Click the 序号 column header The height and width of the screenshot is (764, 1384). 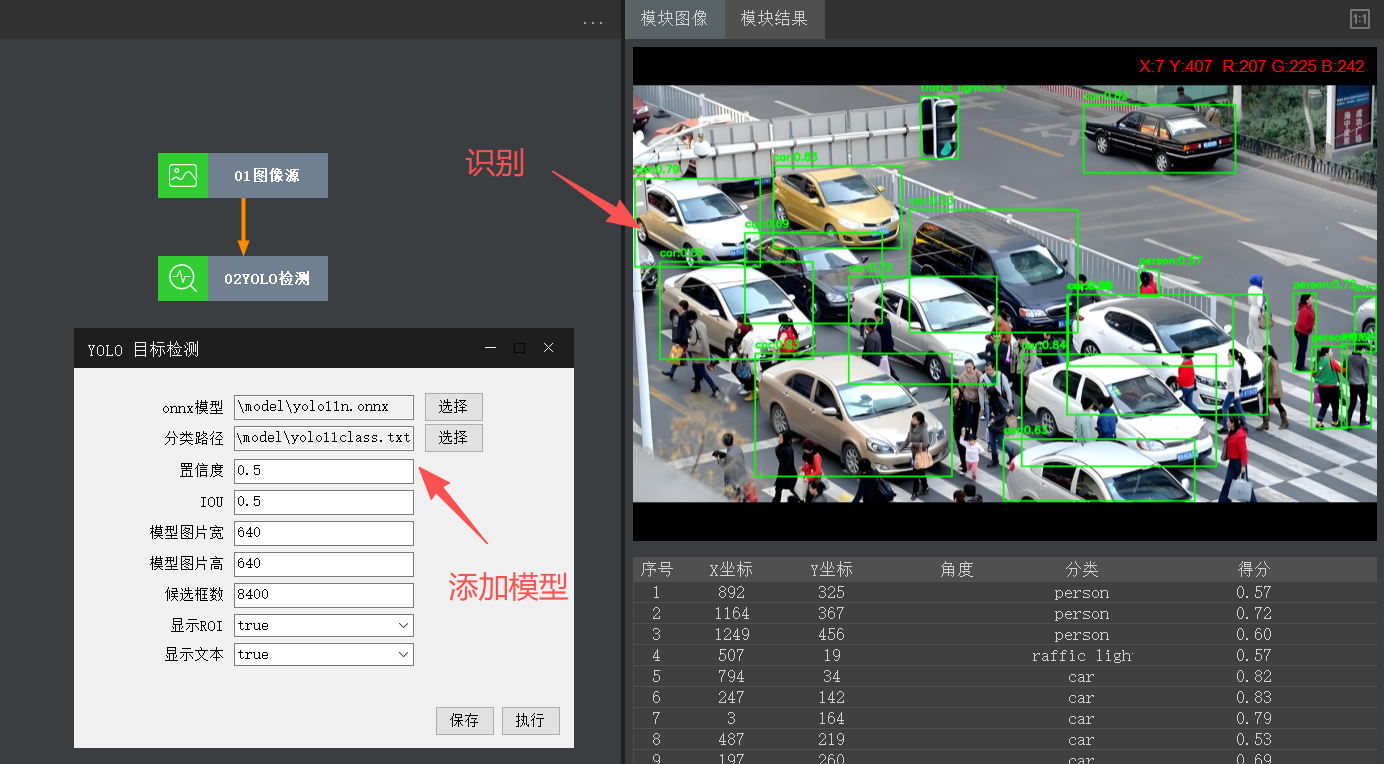tap(657, 569)
